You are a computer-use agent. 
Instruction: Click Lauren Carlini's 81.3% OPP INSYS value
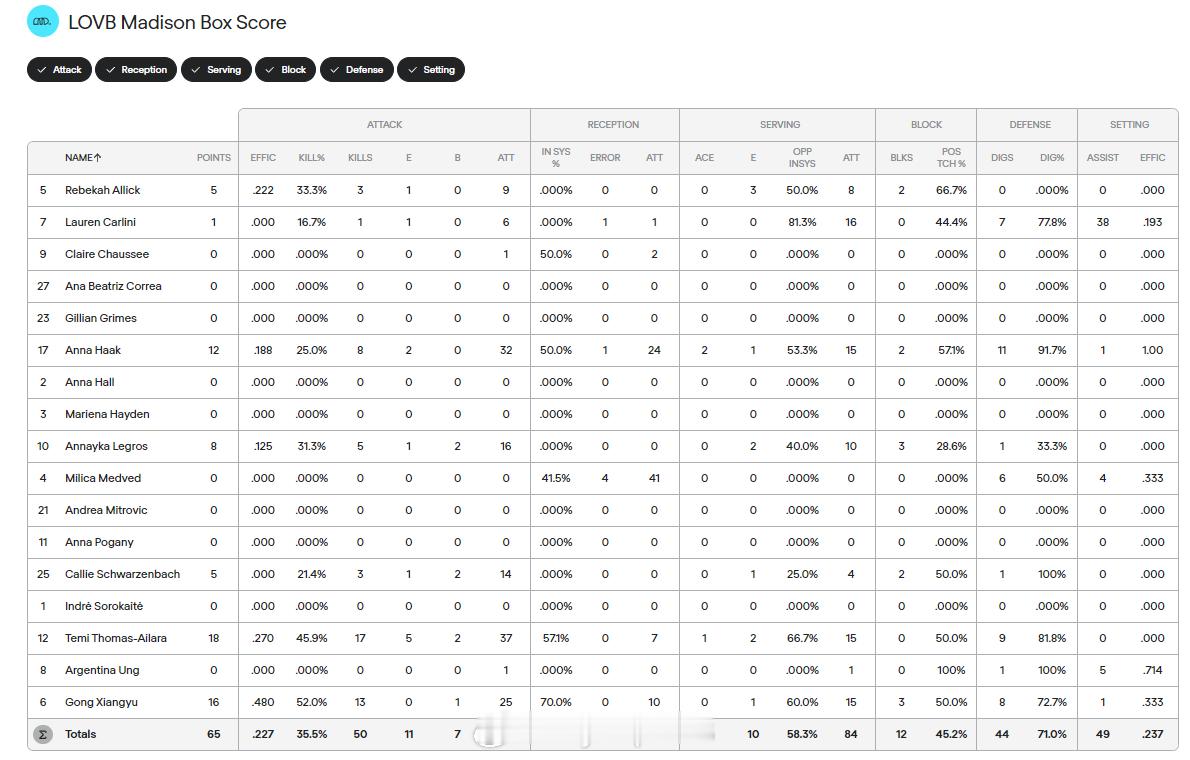(x=802, y=222)
